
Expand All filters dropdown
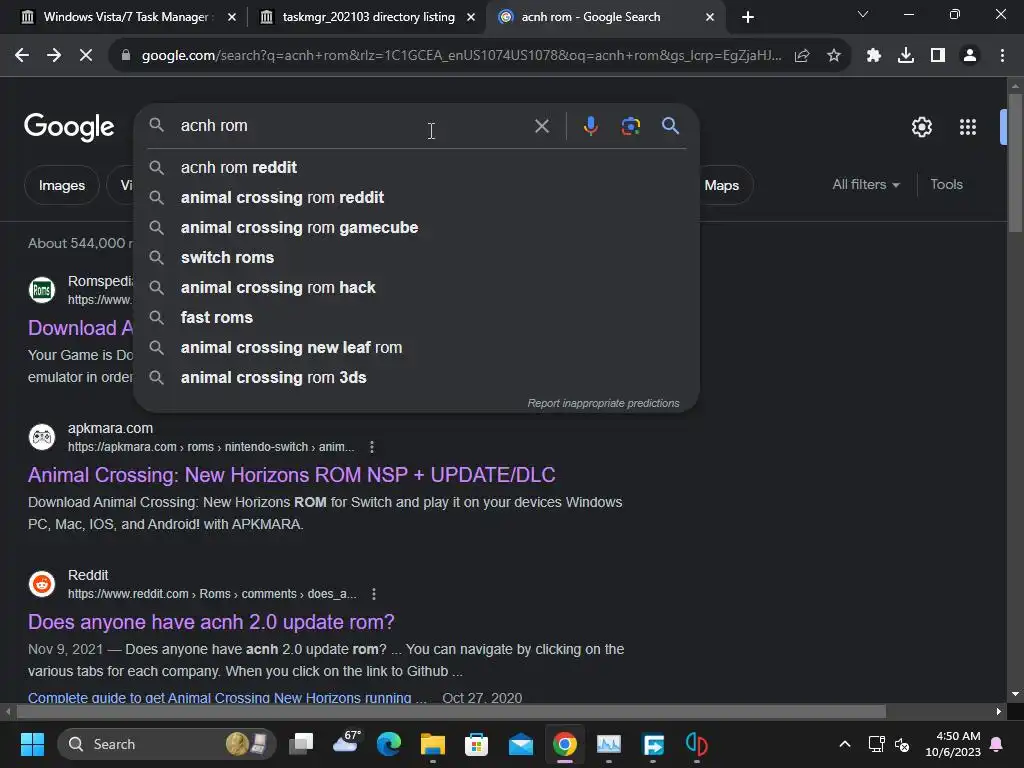tap(865, 185)
